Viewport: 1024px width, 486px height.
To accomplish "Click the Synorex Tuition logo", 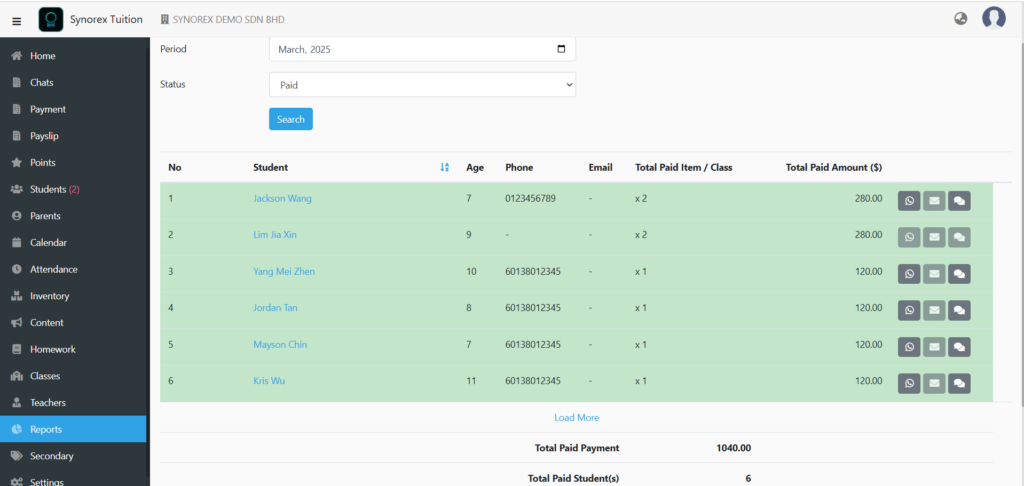I will (51, 20).
